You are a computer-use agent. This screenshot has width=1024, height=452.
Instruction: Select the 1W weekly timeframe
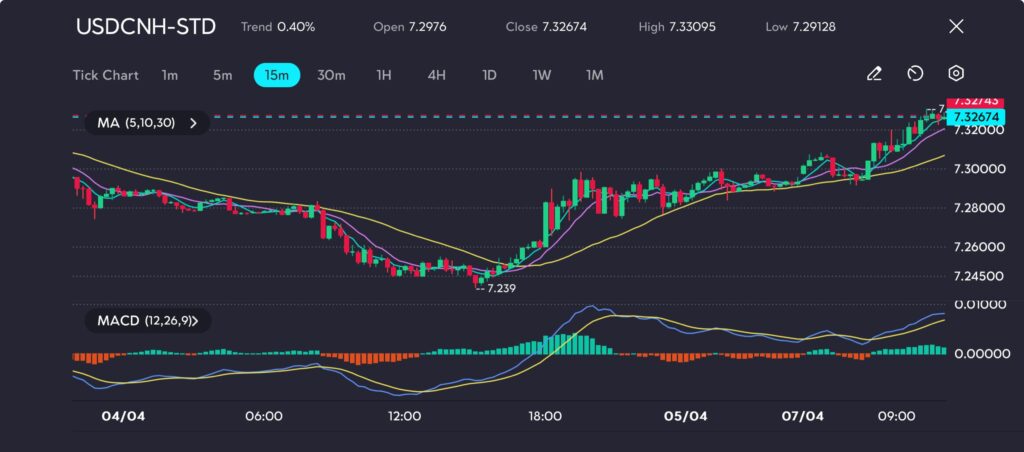click(542, 75)
